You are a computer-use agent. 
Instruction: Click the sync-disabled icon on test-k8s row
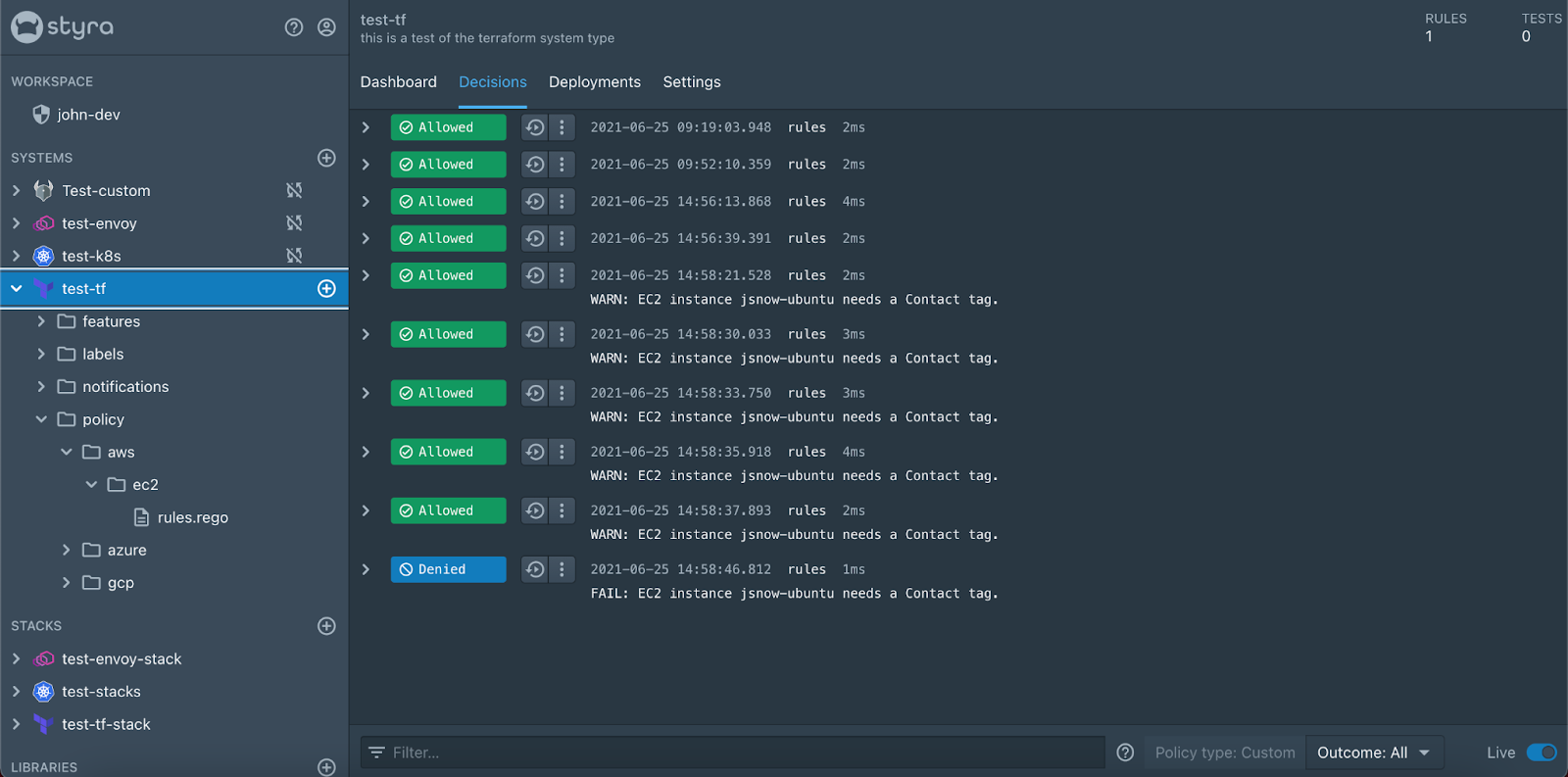tap(294, 256)
